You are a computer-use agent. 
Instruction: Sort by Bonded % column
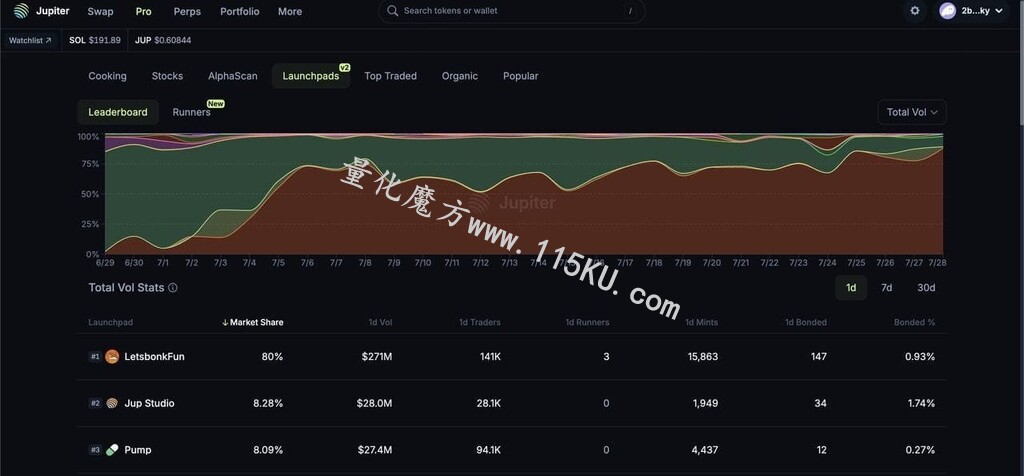[914, 323]
